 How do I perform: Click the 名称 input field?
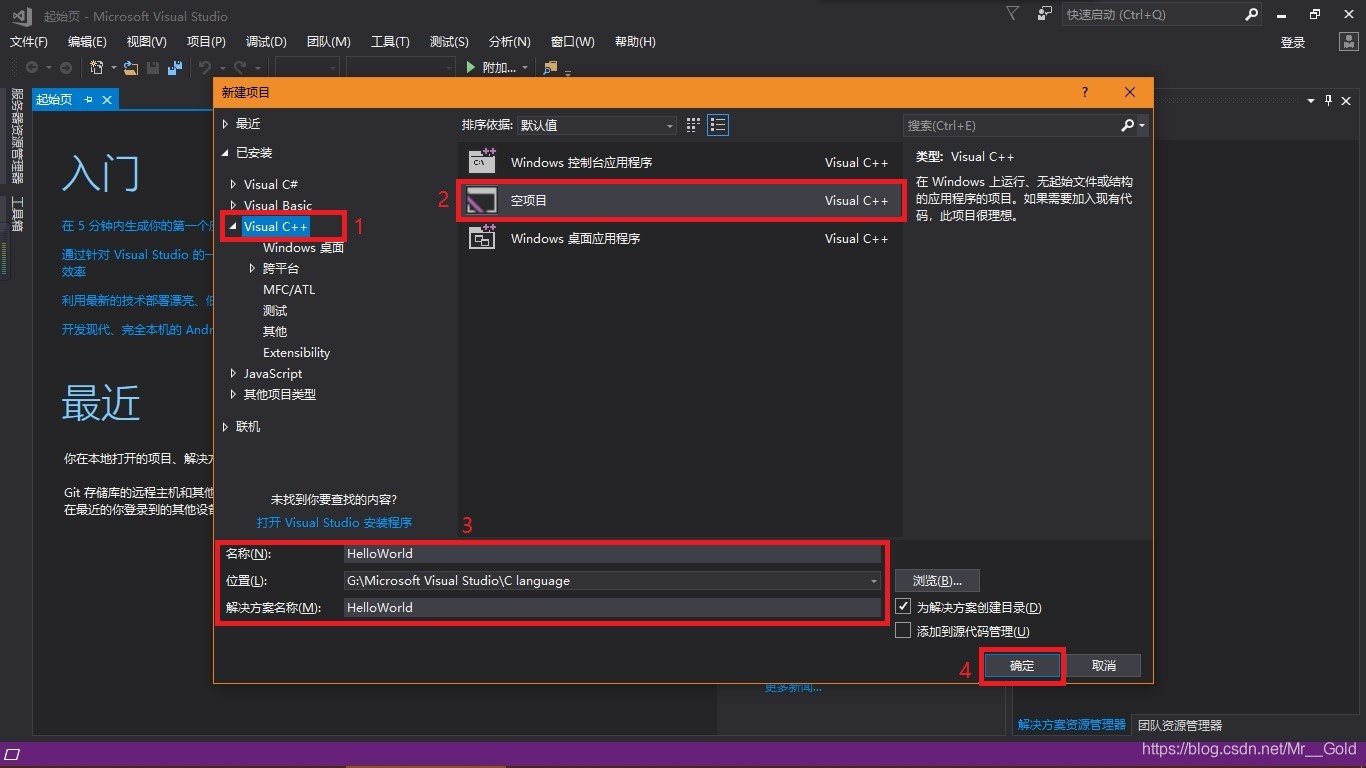pyautogui.click(x=612, y=553)
